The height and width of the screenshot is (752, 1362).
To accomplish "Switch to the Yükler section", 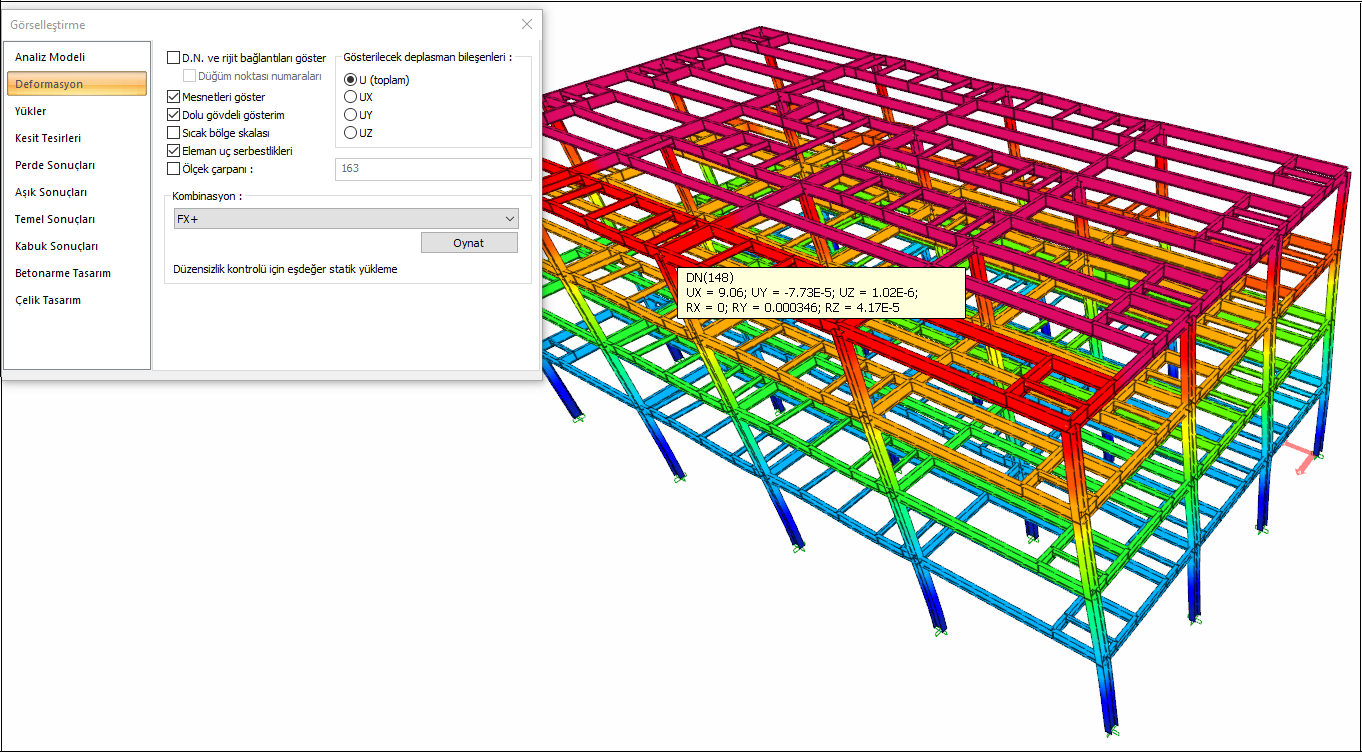I will click(x=31, y=111).
